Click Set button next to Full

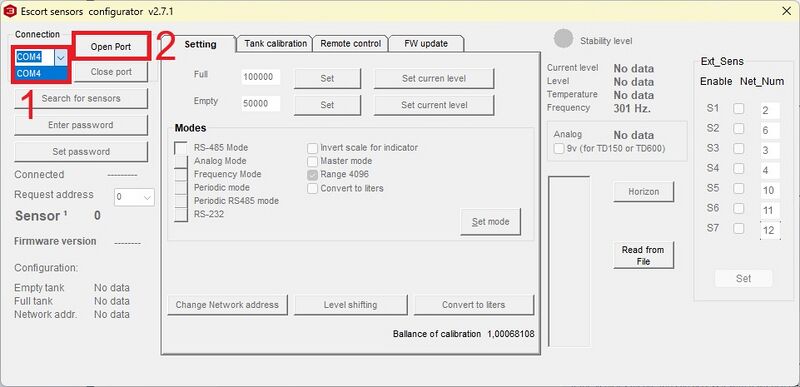pos(328,79)
